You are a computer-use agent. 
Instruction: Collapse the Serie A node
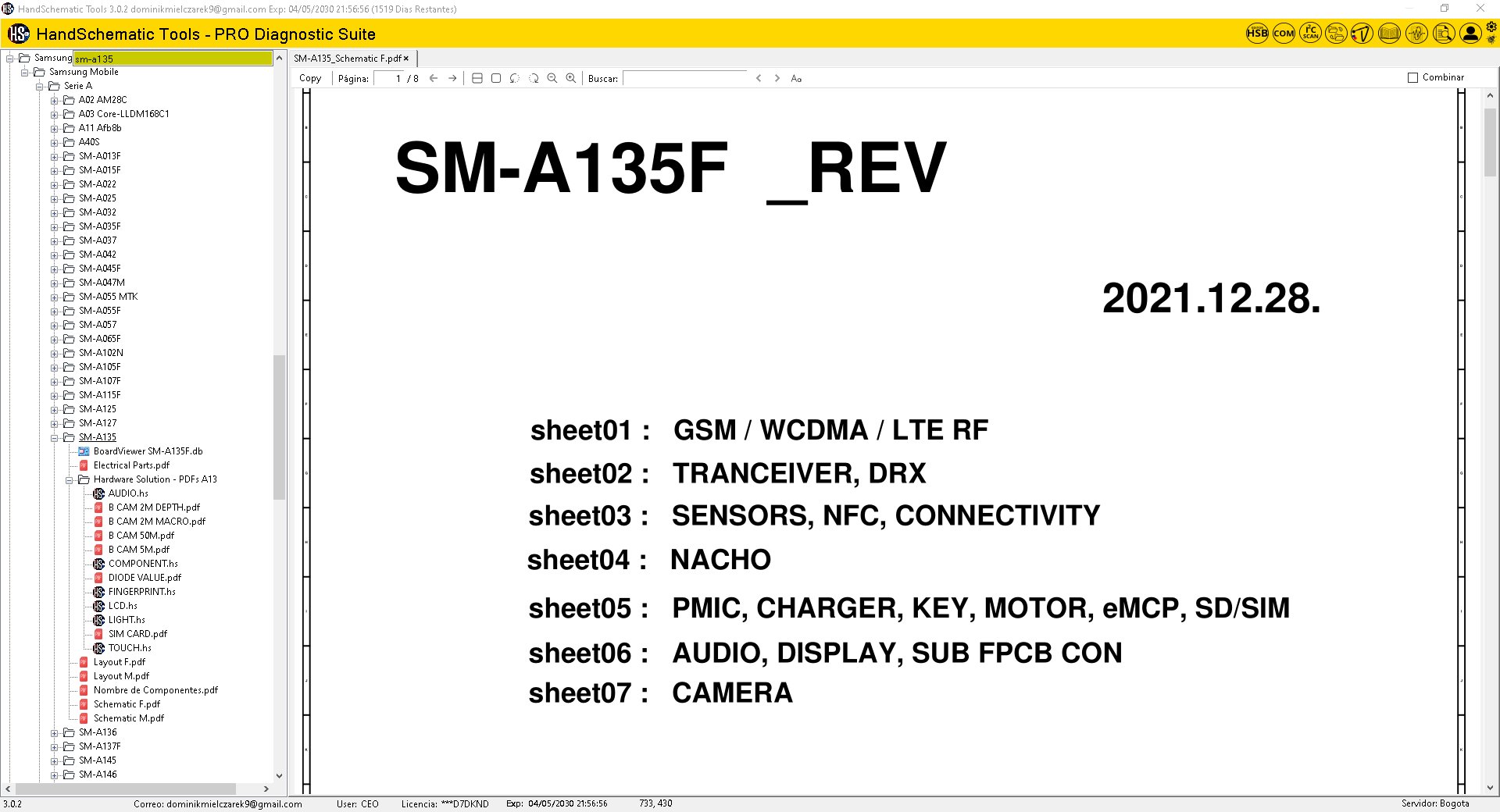40,87
